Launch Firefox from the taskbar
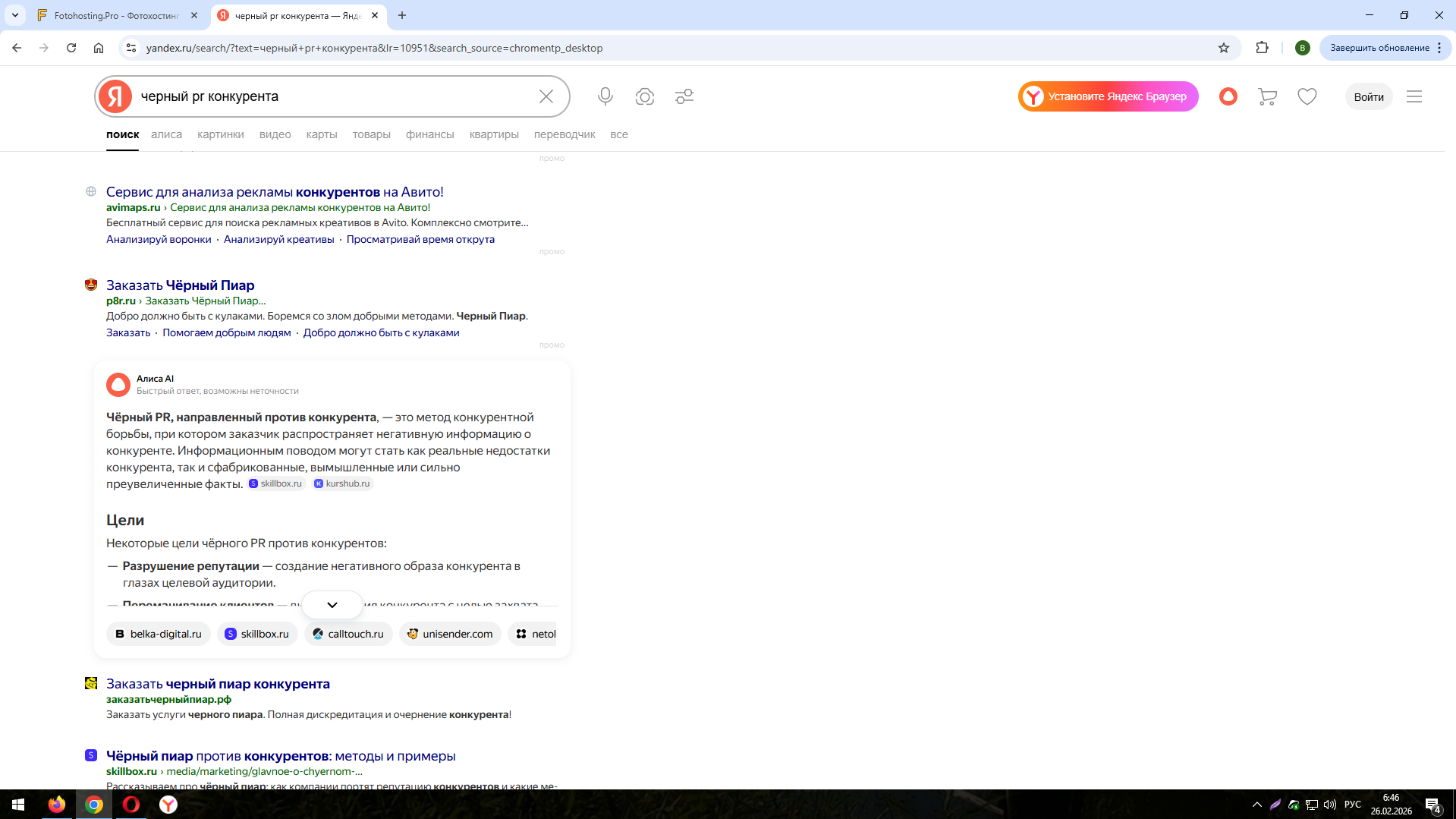This screenshot has width=1456, height=819. 57,805
